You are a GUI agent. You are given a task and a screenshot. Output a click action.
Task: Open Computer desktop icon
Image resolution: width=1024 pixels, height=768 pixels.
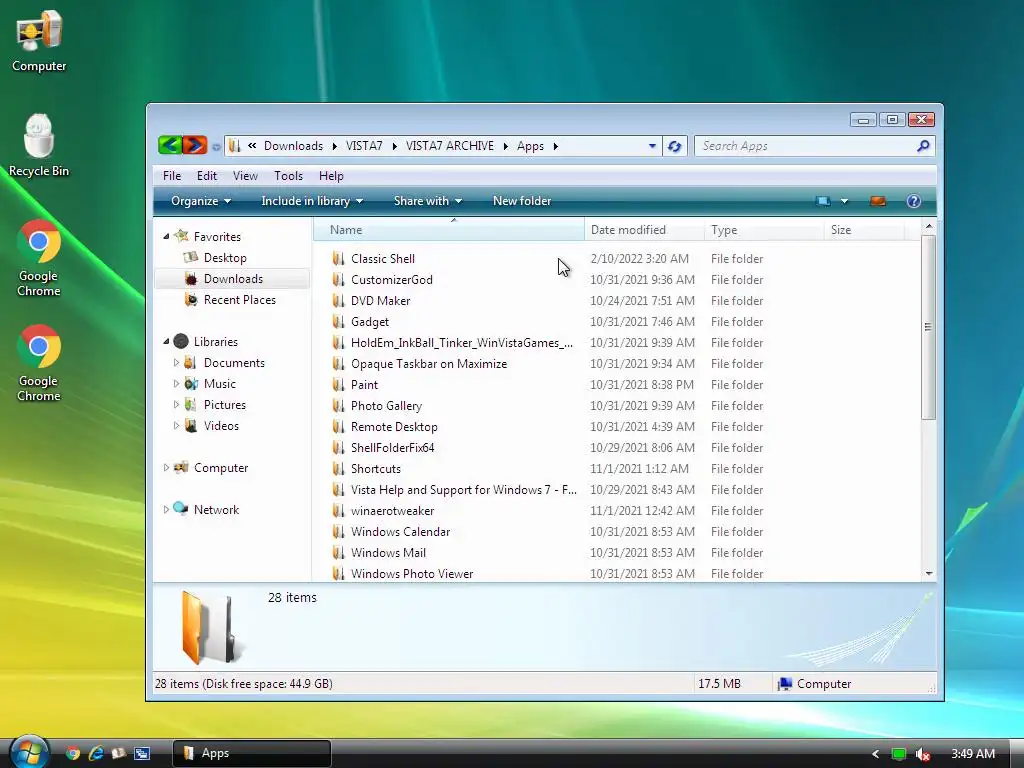pyautogui.click(x=39, y=40)
